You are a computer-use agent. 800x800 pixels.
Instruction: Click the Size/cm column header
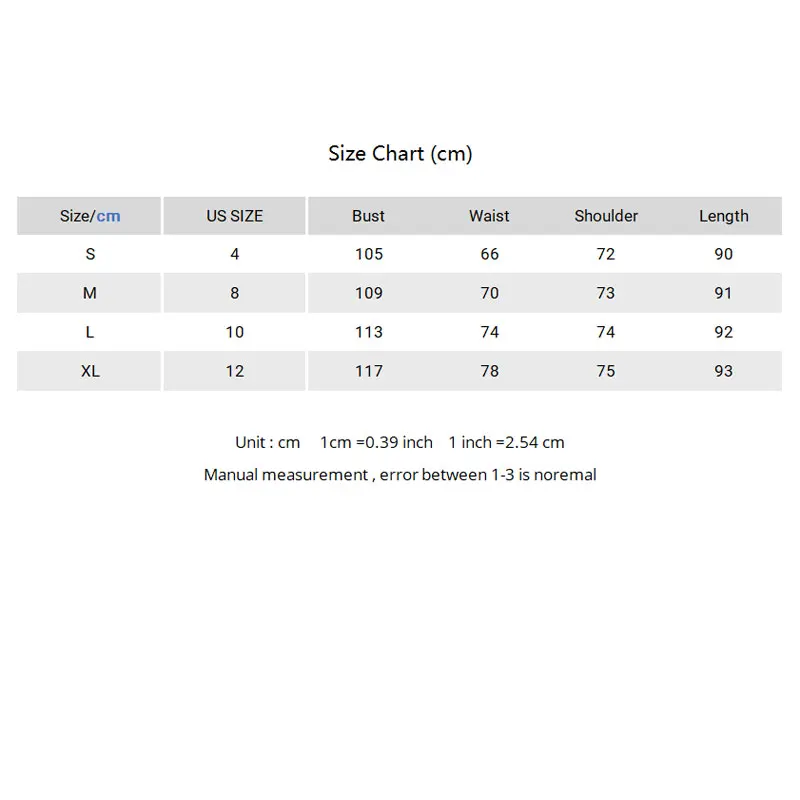[90, 216]
